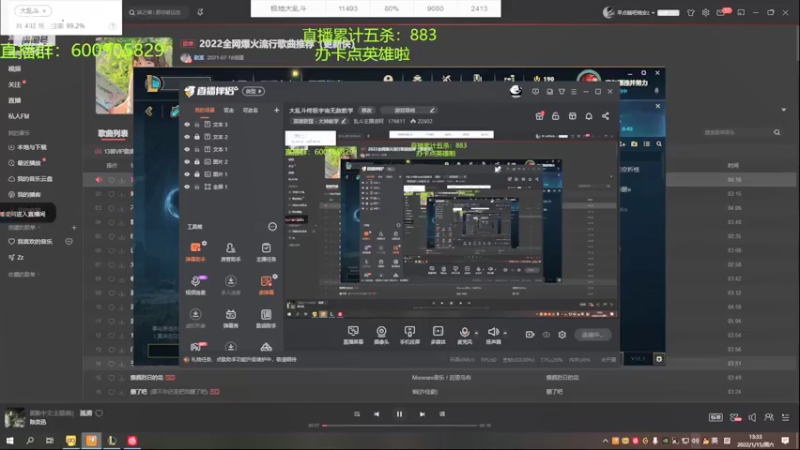Open 视频 in music player sidebar
The image size is (800, 450).
coord(14,68)
